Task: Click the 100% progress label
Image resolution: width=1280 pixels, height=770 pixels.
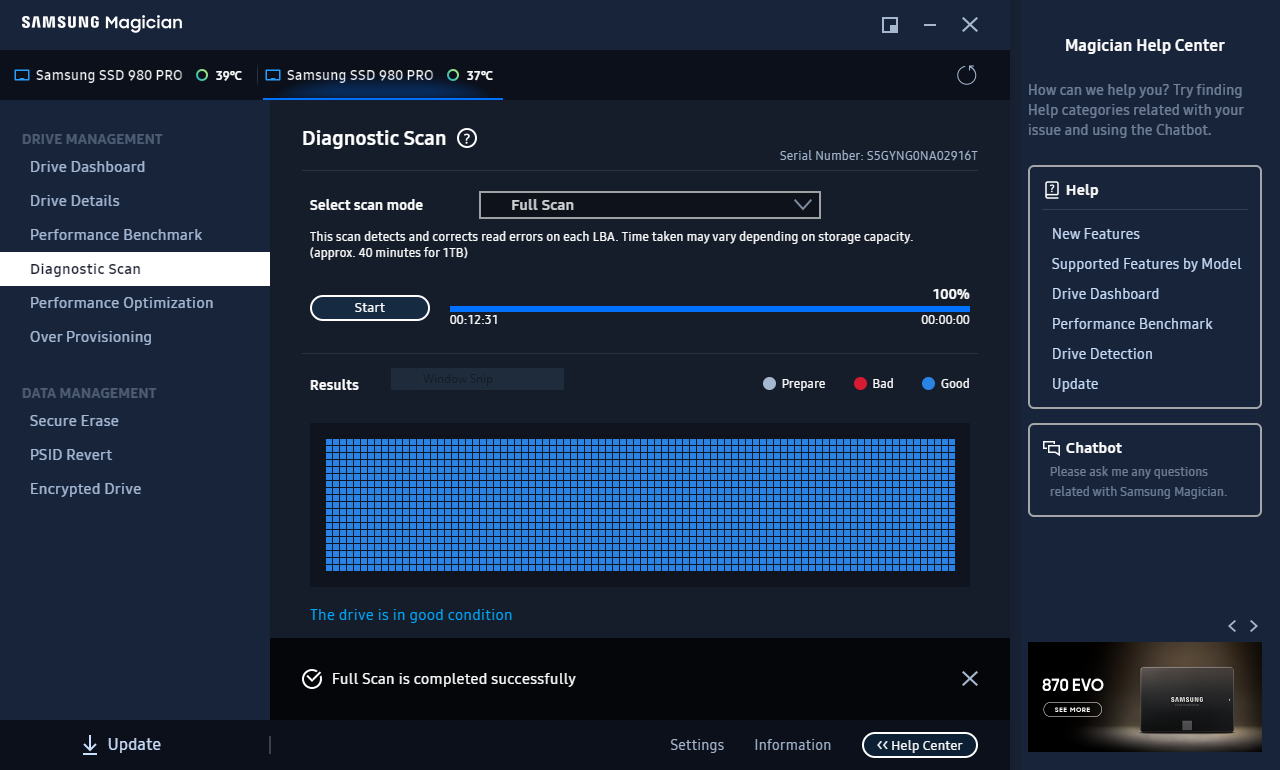Action: [951, 294]
